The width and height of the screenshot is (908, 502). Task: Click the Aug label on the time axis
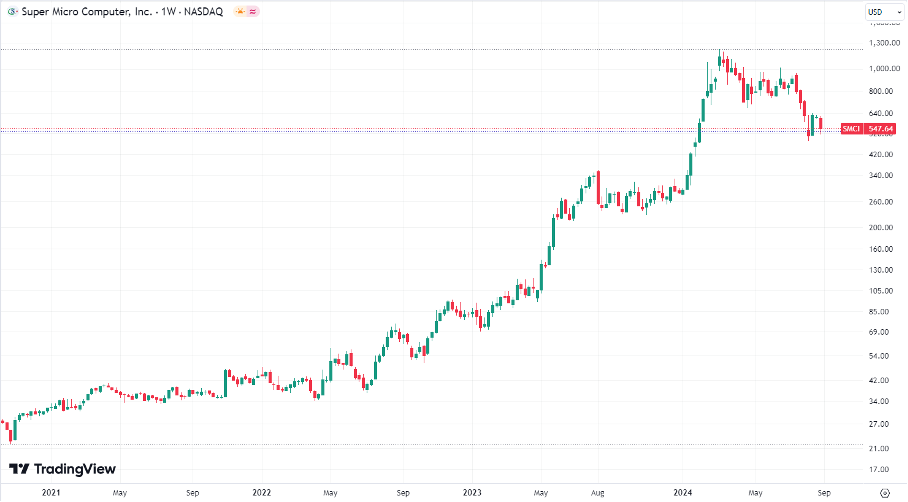tap(598, 492)
